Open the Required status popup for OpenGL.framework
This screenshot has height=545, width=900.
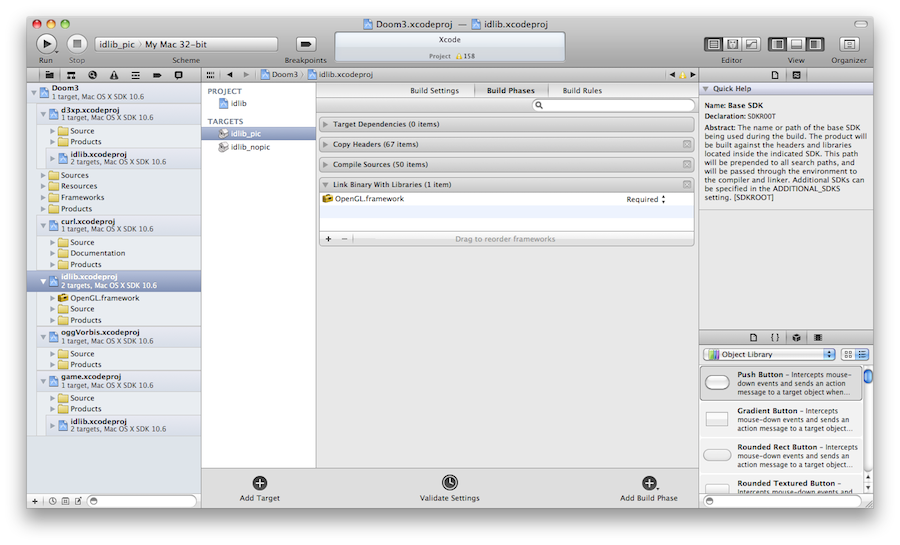click(x=646, y=200)
